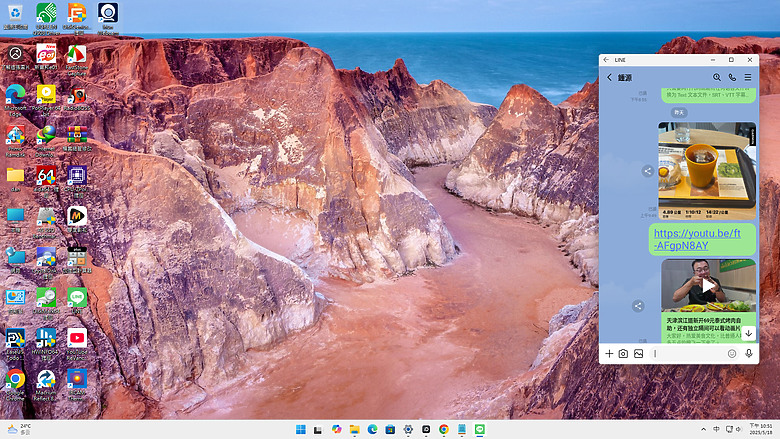
Task: Select the LINE desktop shortcut
Action: coord(77,301)
